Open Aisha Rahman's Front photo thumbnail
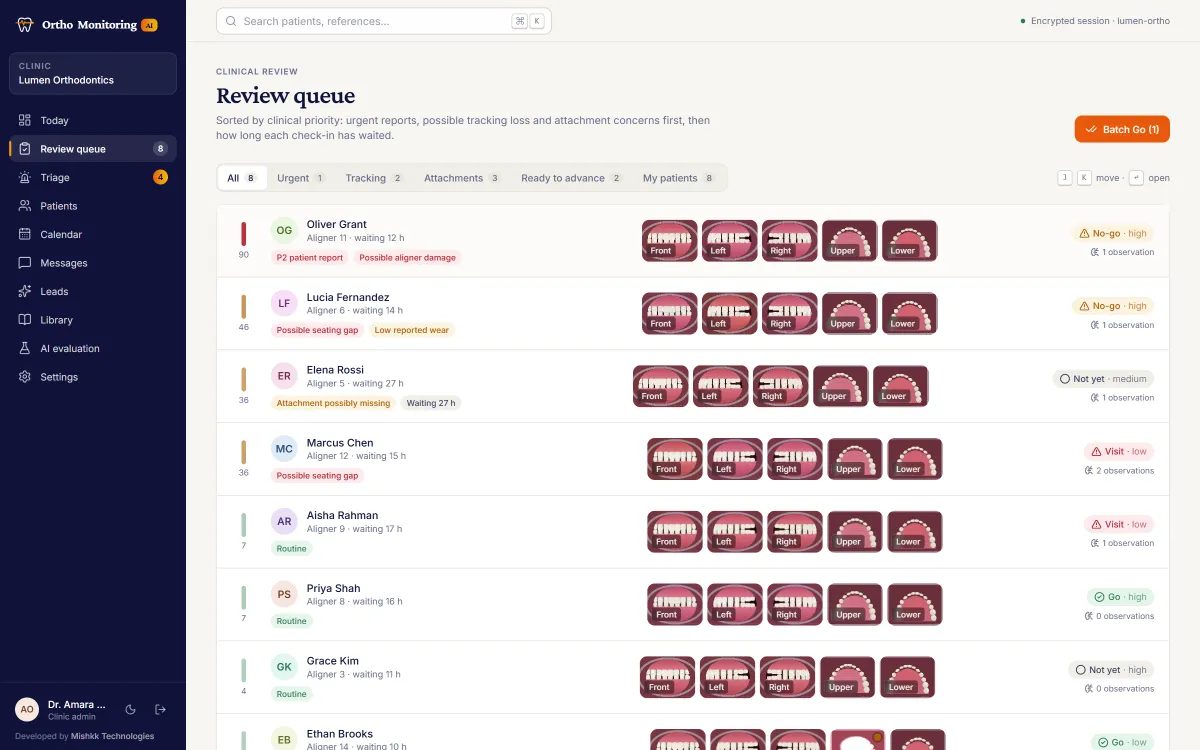1200x750 pixels. (675, 532)
